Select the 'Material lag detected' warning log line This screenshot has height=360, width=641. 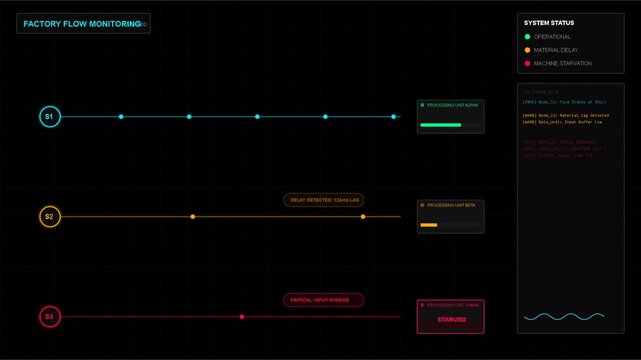(565, 115)
